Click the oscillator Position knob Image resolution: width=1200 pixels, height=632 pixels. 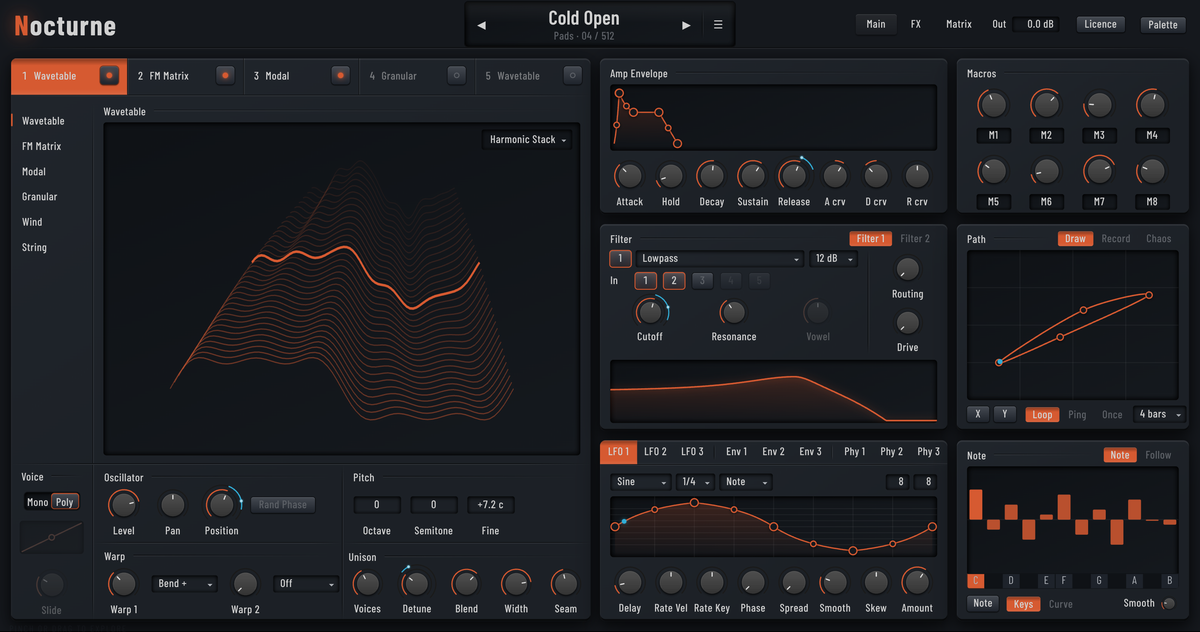221,504
